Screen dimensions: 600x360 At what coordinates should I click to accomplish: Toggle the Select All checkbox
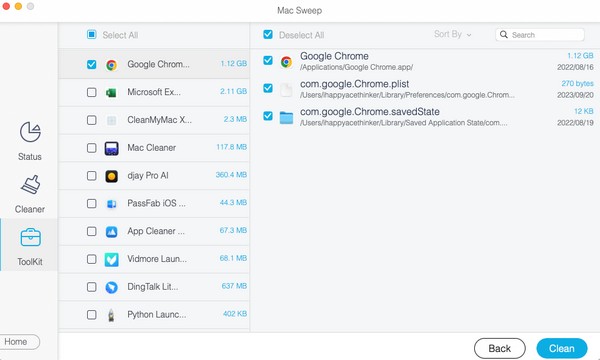point(91,35)
